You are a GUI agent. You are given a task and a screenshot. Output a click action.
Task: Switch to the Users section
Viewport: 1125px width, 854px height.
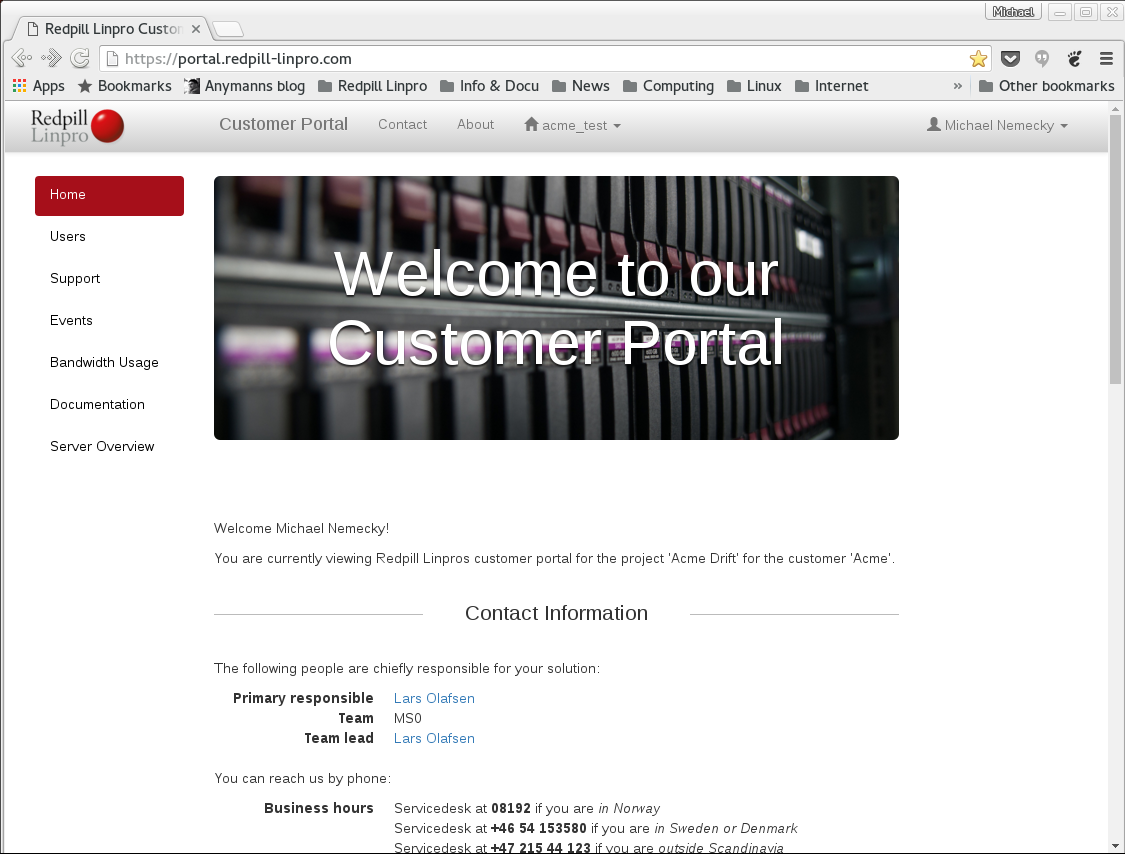[67, 236]
